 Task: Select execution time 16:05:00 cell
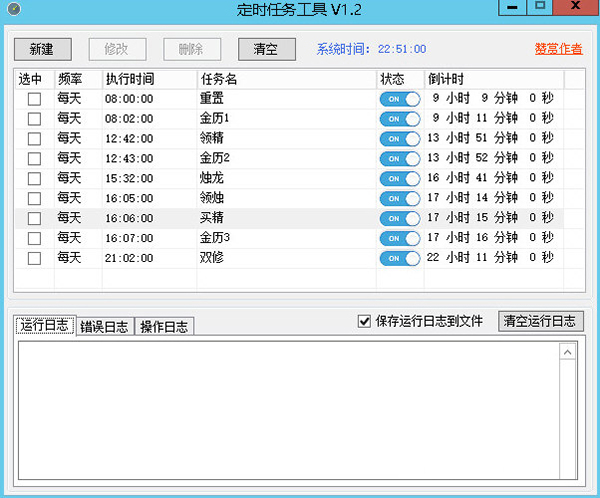tap(129, 199)
